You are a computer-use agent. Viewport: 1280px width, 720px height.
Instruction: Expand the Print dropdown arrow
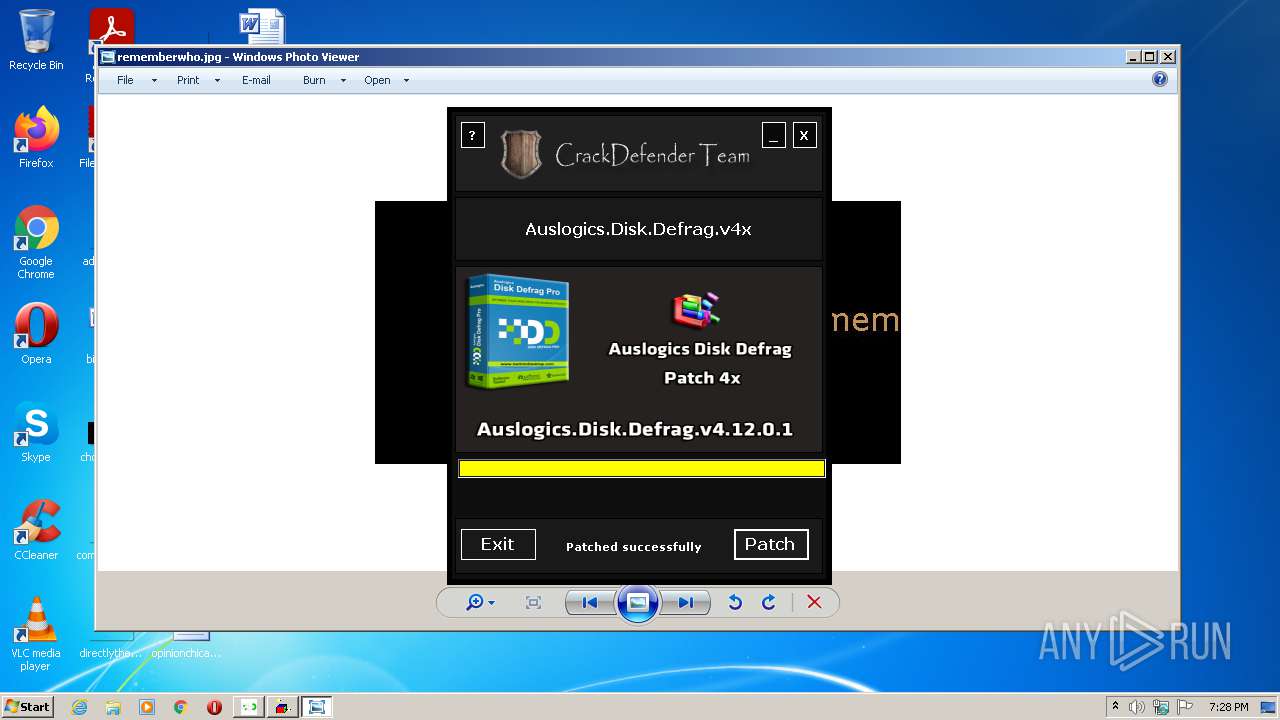(217, 81)
